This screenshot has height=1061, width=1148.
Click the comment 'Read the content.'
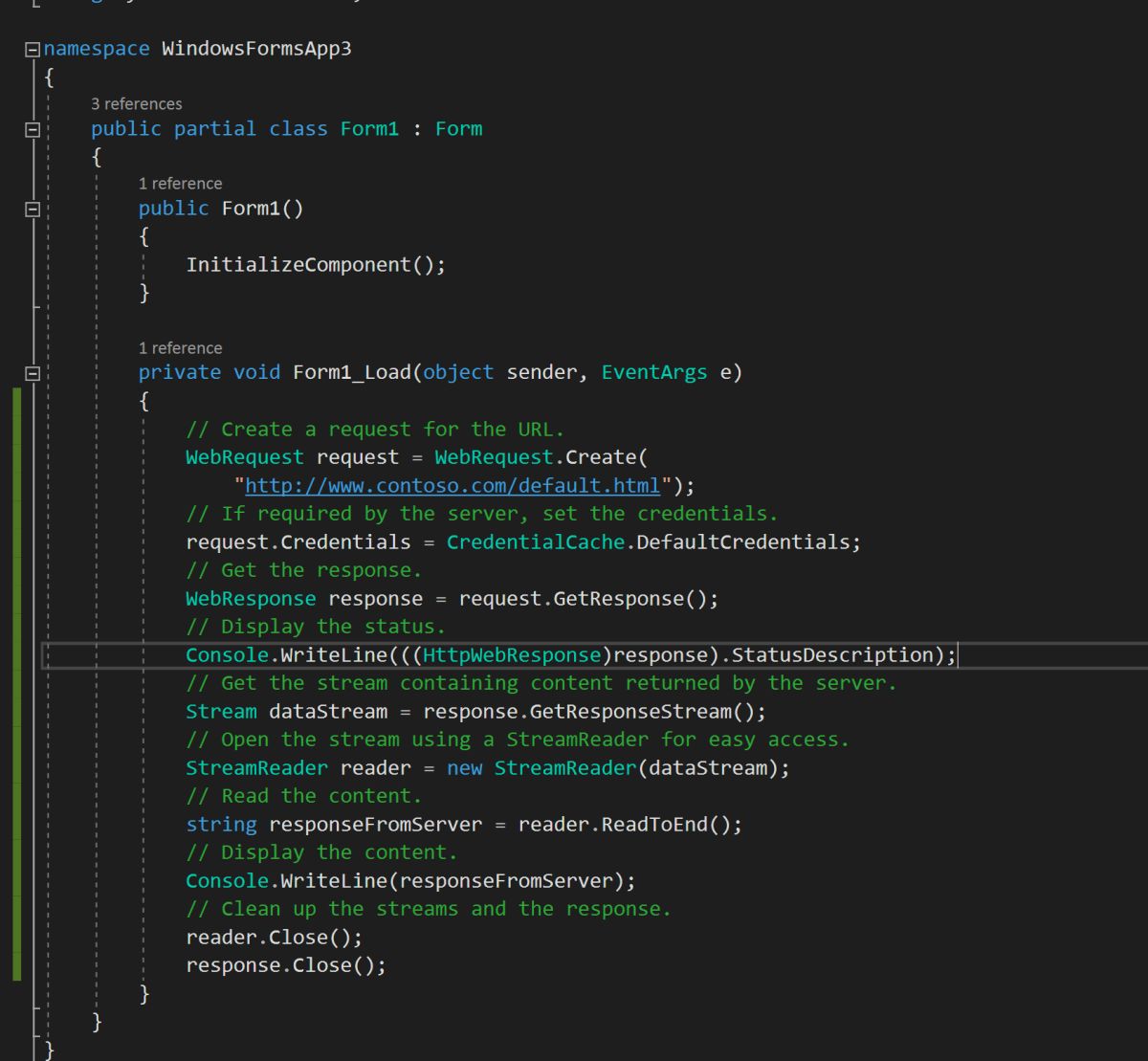click(303, 796)
